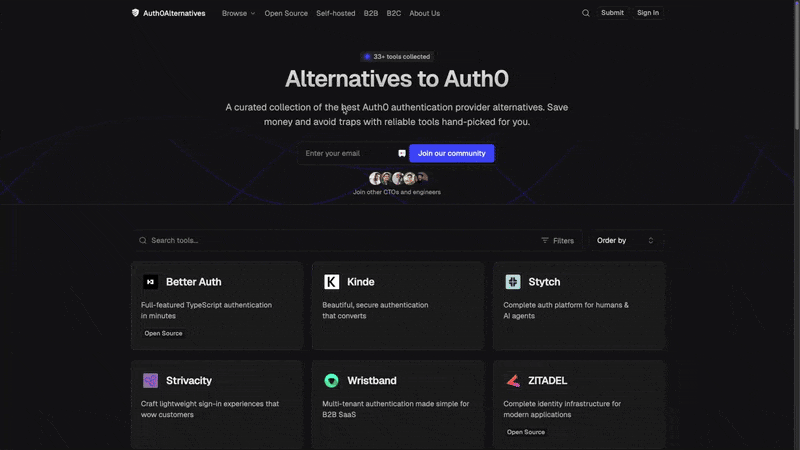
Task: Open the ZITADEL card title
Action: coord(547,381)
